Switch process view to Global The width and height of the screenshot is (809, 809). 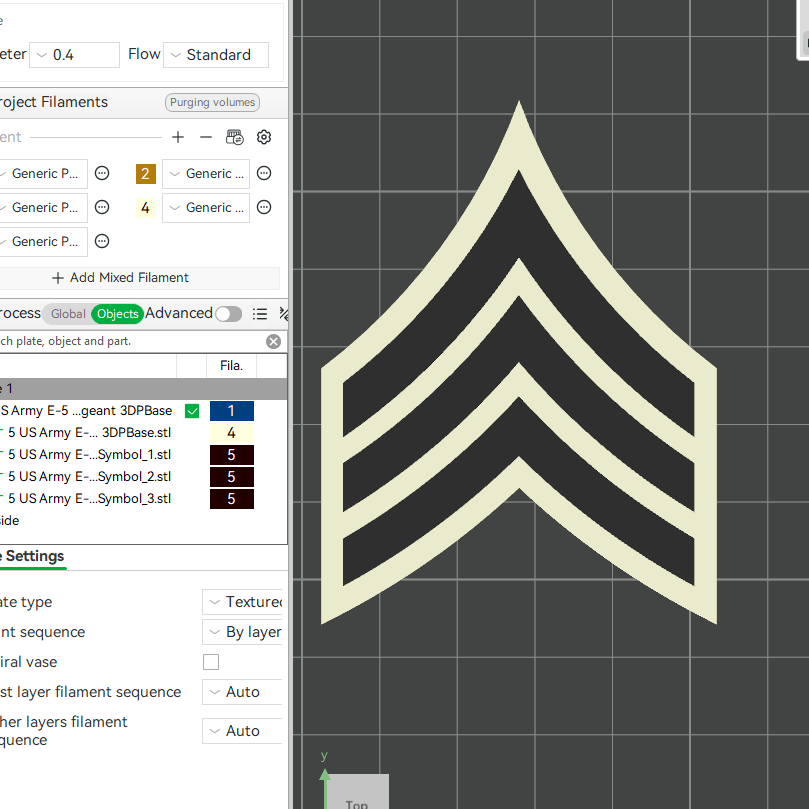[68, 314]
